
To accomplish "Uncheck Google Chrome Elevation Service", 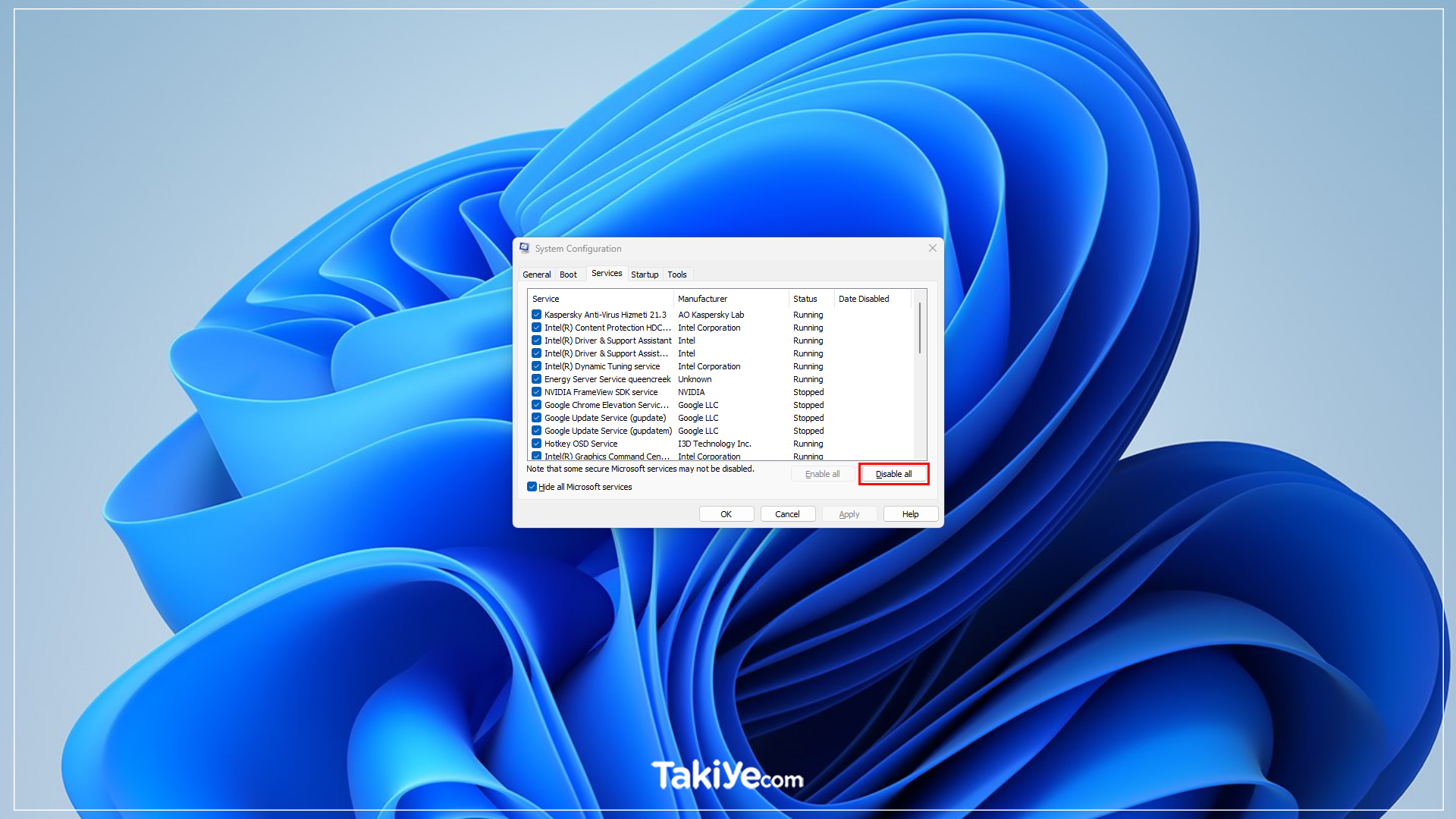I will 536,405.
